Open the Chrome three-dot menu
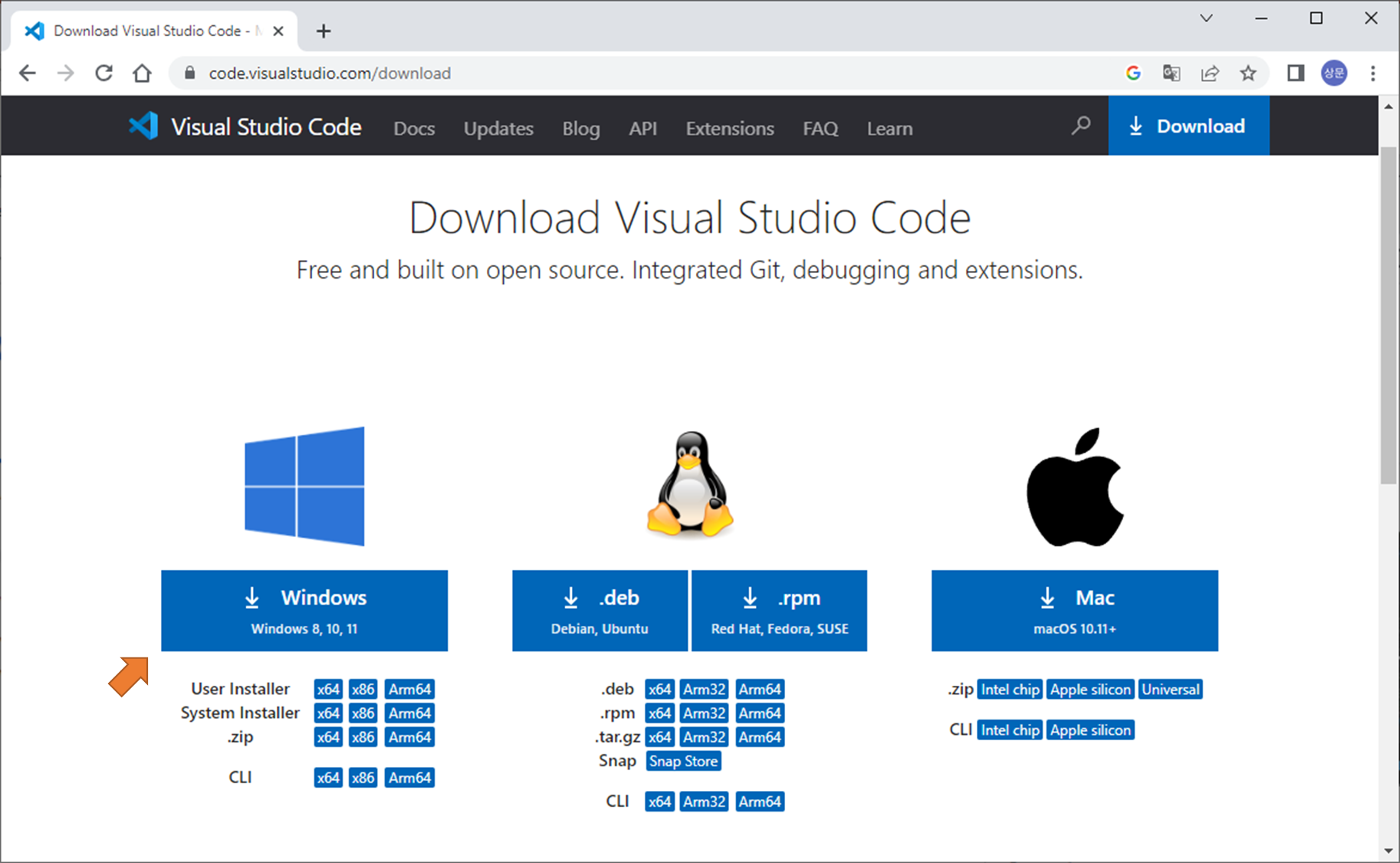Viewport: 1400px width, 863px height. click(1373, 73)
